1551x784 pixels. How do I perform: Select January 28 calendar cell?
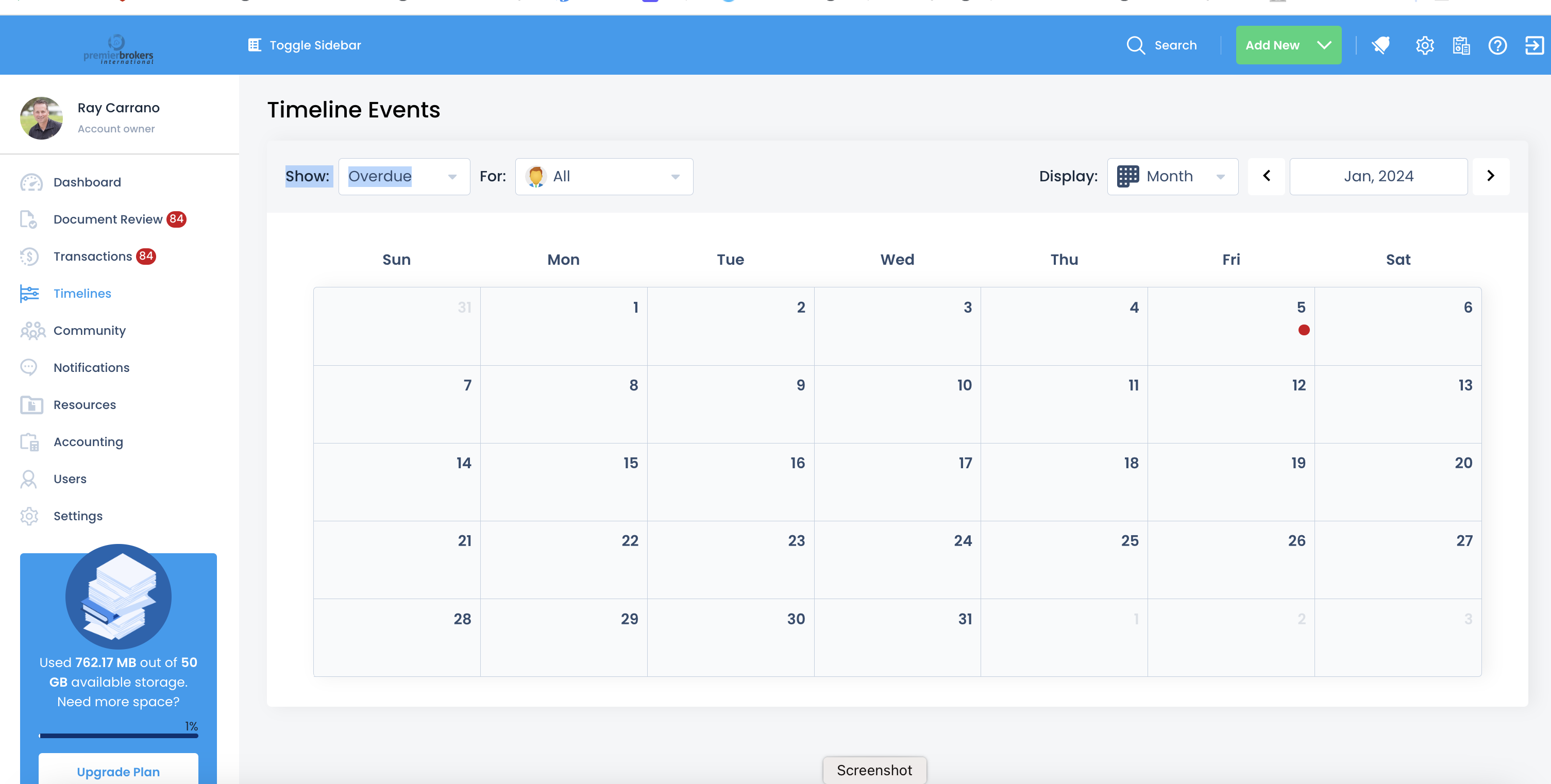397,638
